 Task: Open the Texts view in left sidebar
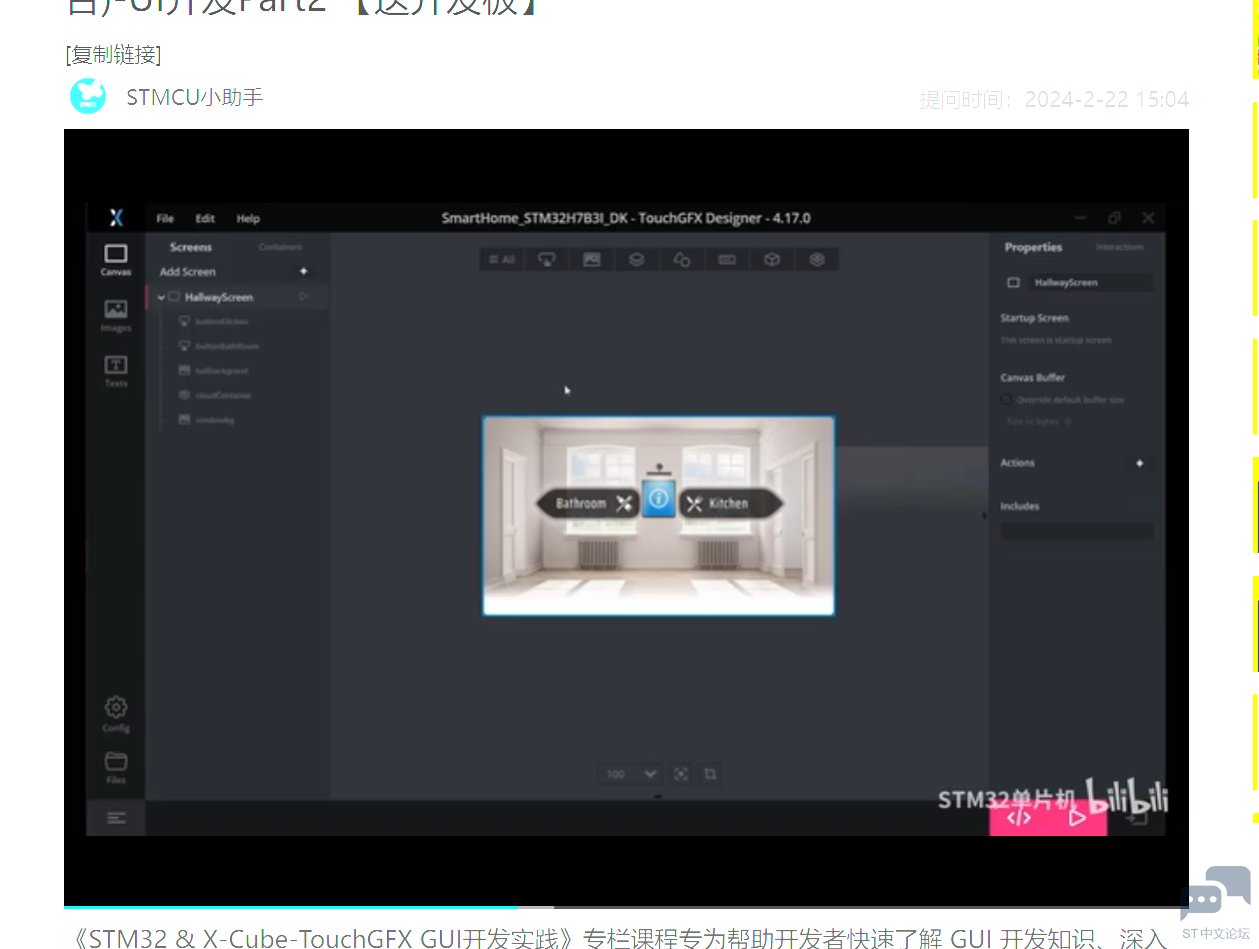coord(116,371)
